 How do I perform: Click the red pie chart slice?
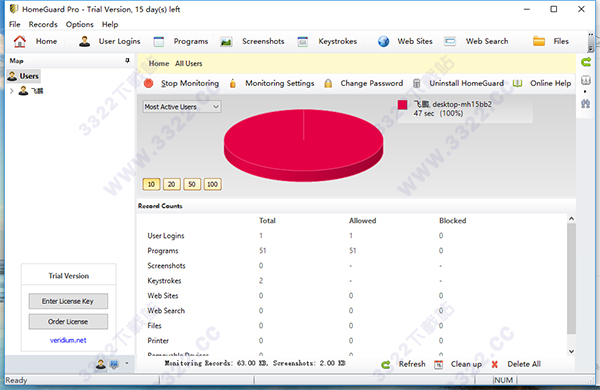303,145
